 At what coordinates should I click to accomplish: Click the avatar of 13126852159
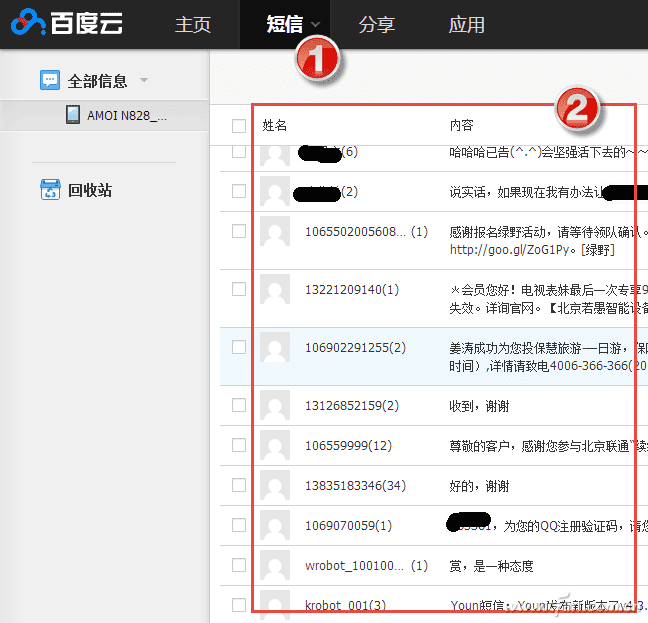(275, 405)
